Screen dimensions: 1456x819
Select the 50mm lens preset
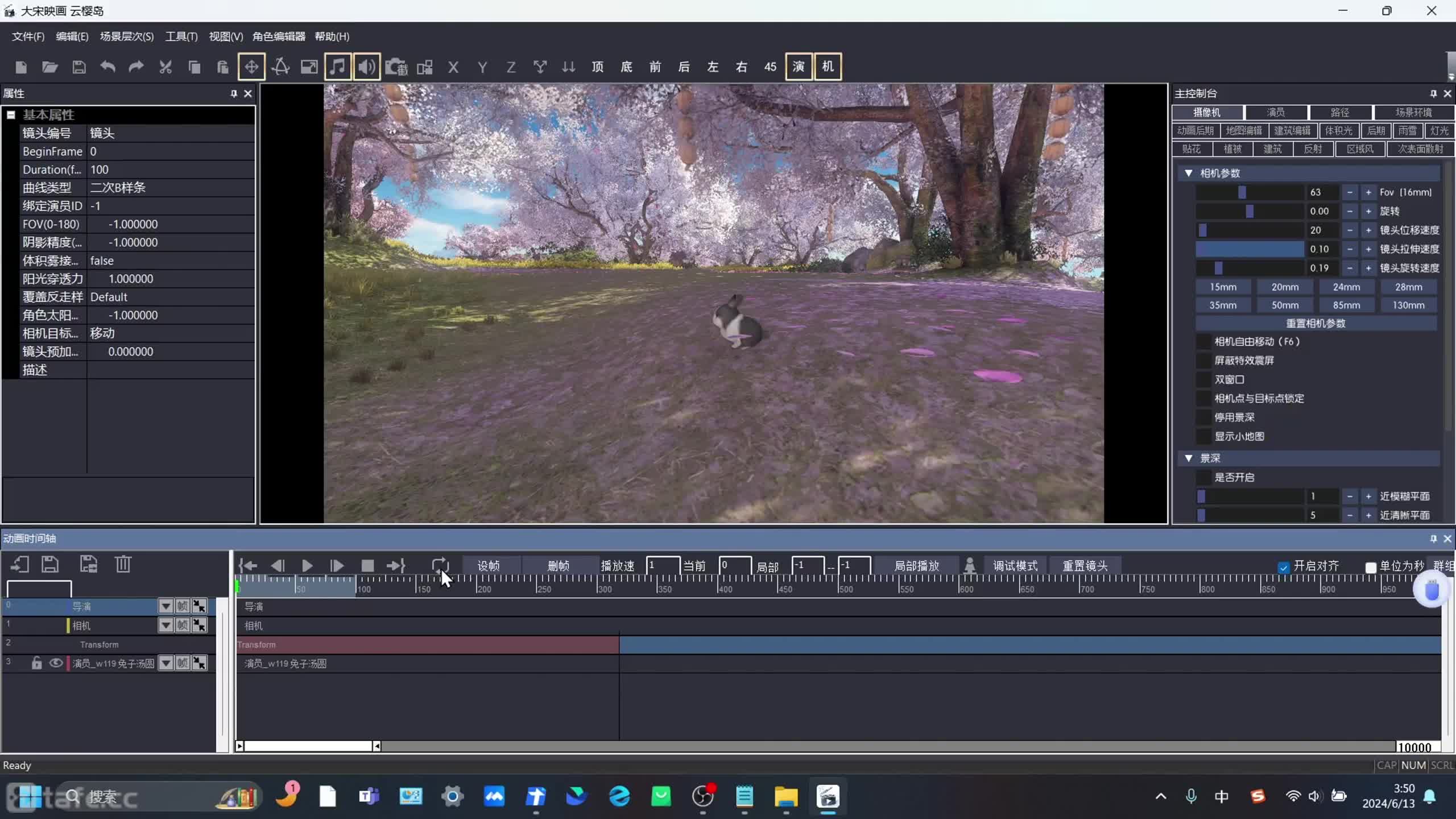[1285, 305]
